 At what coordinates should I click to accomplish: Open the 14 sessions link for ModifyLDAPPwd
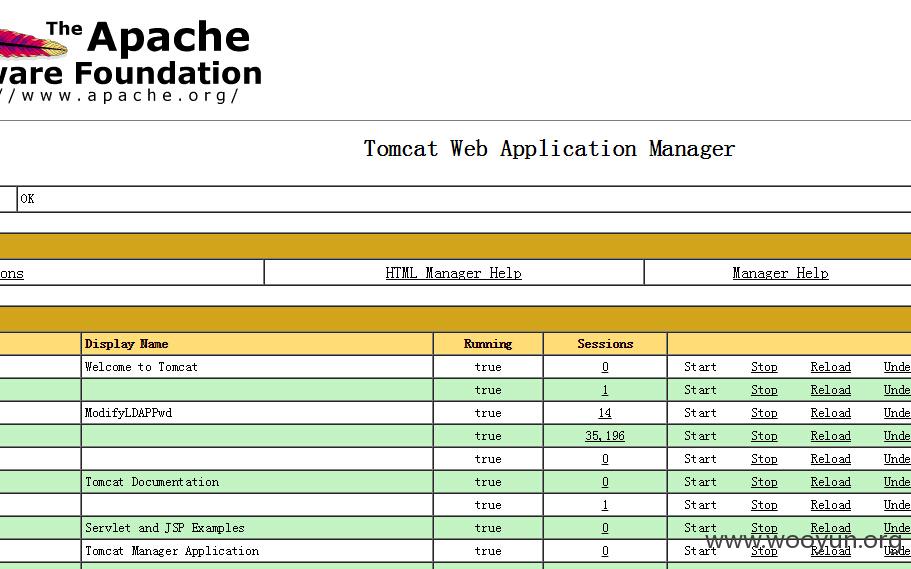[x=605, y=413]
